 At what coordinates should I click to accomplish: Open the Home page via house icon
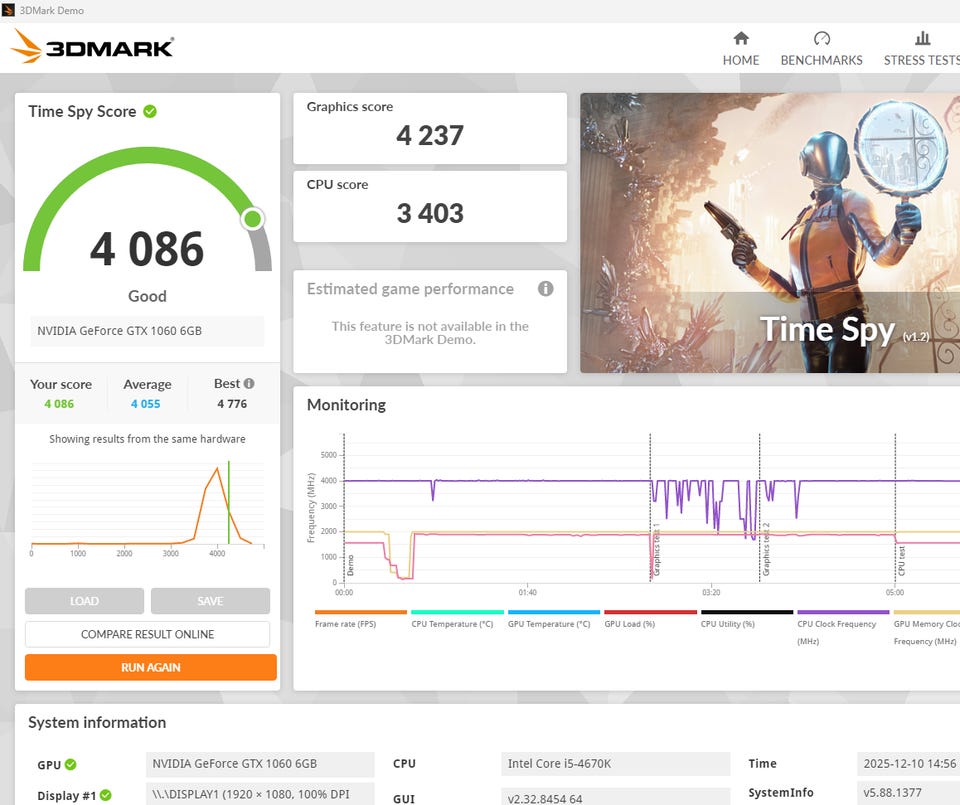(x=741, y=39)
